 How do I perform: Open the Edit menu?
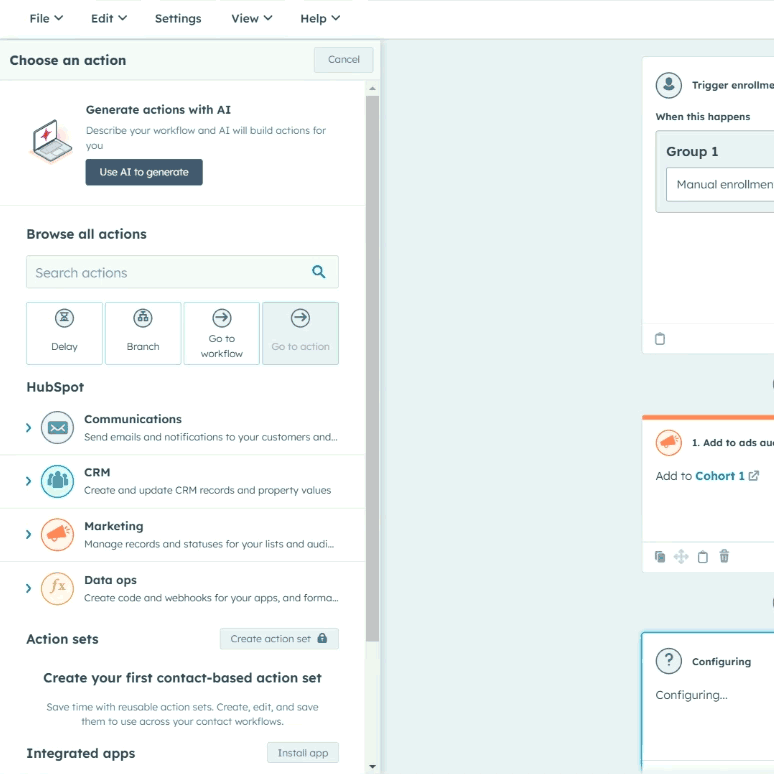point(109,18)
